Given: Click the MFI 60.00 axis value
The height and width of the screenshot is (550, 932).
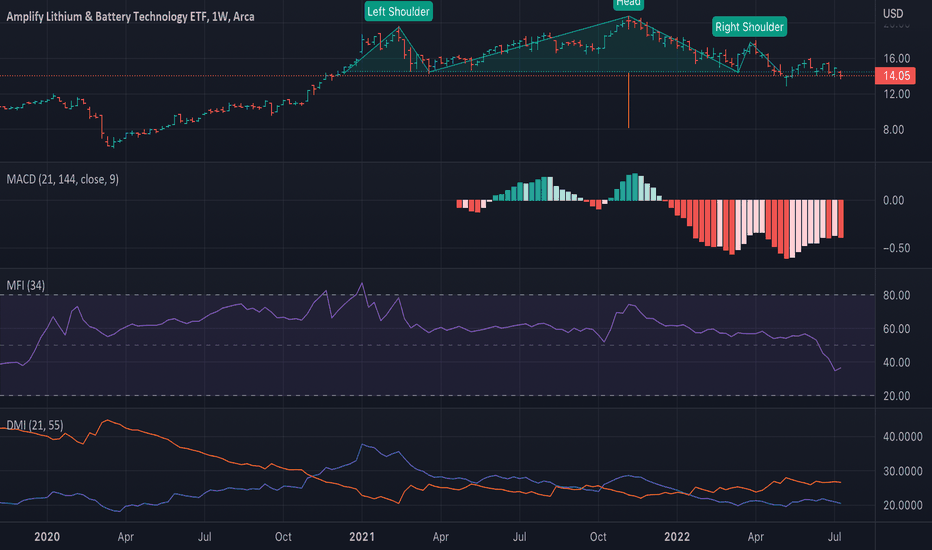Looking at the screenshot, I should 896,329.
